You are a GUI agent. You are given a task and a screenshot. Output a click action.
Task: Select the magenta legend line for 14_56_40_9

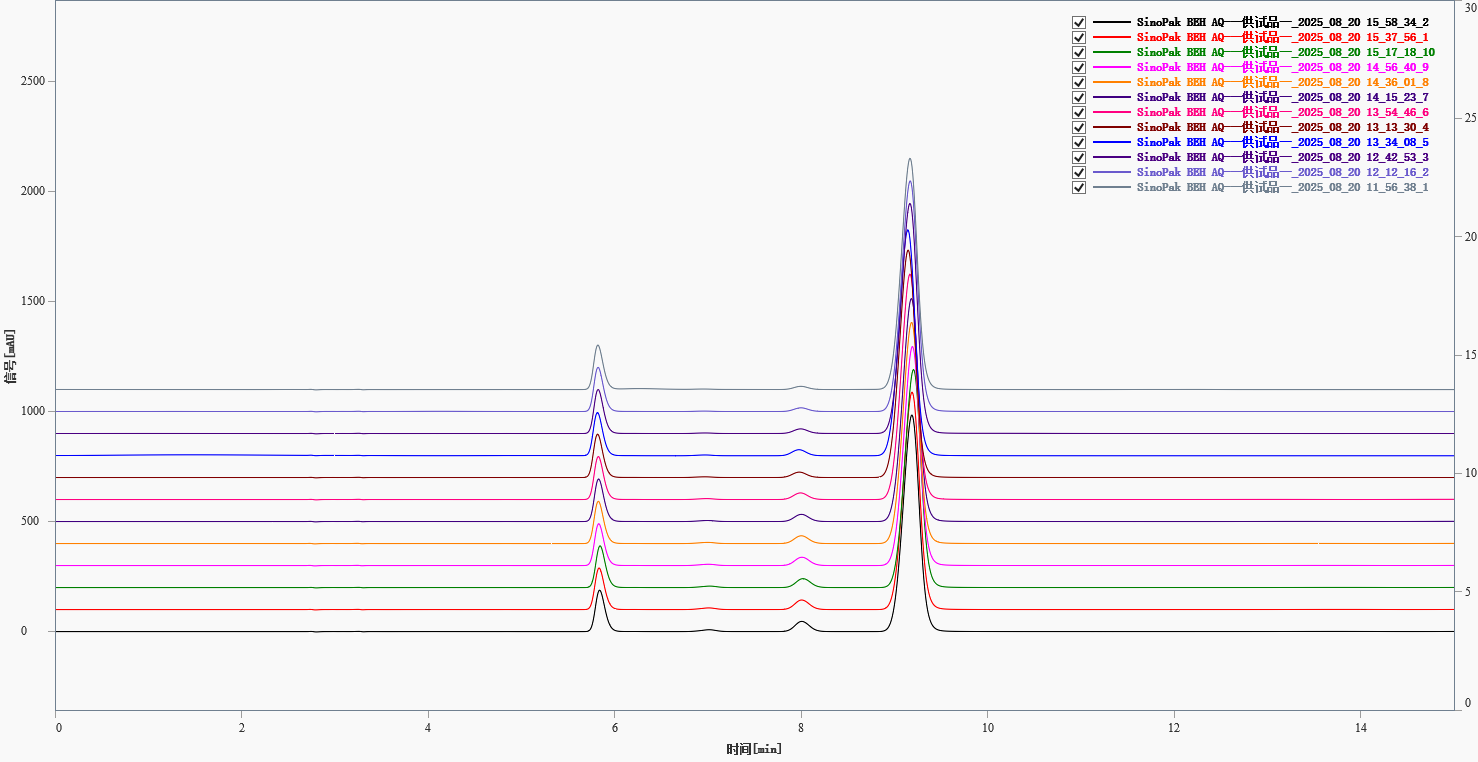point(1112,67)
